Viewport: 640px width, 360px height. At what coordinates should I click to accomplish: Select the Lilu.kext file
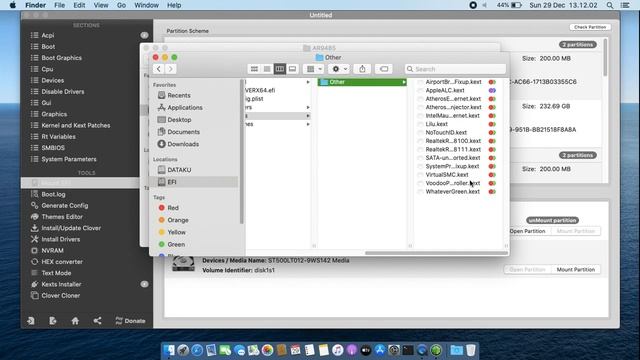click(437, 124)
